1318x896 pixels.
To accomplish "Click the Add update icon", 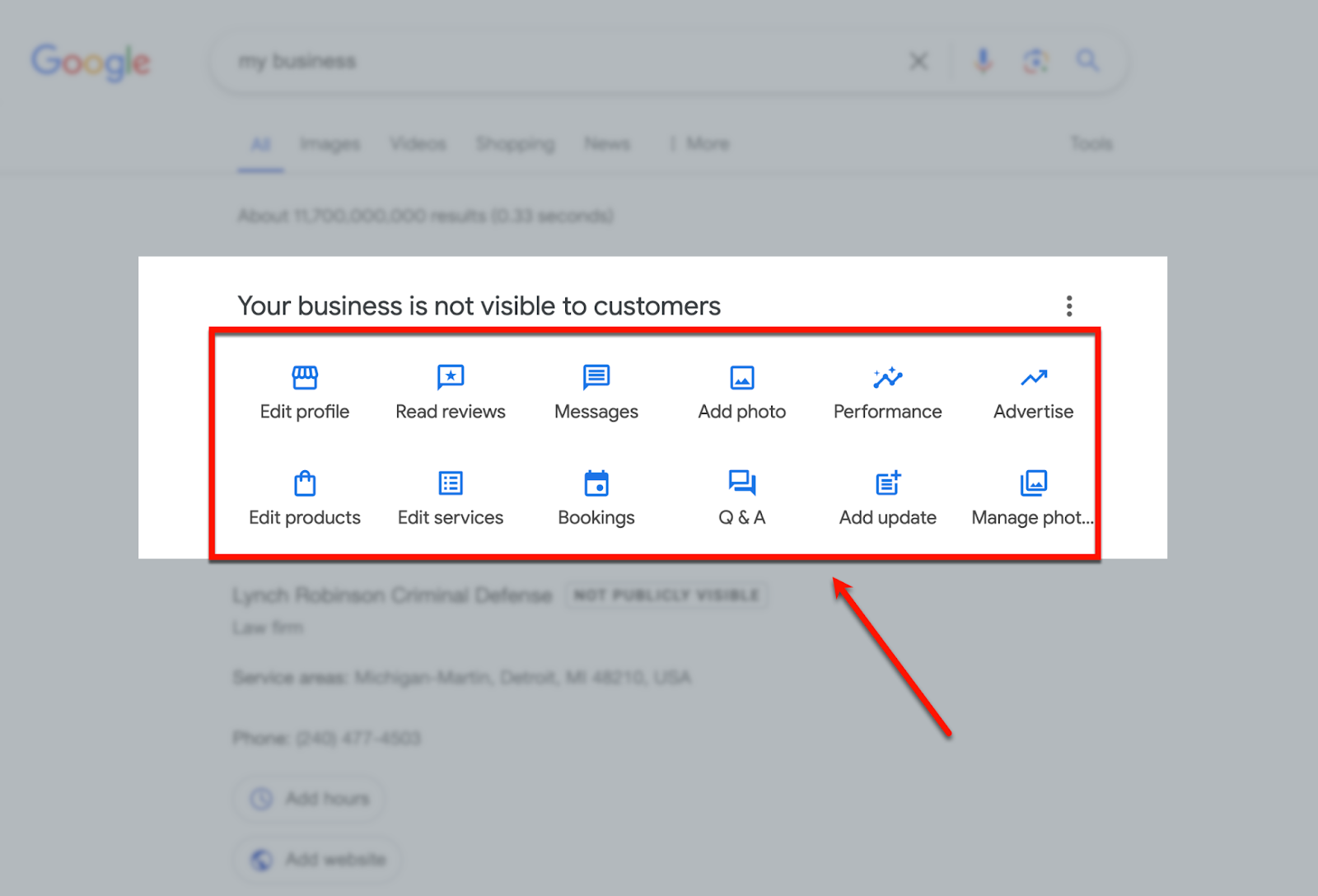I will click(887, 483).
